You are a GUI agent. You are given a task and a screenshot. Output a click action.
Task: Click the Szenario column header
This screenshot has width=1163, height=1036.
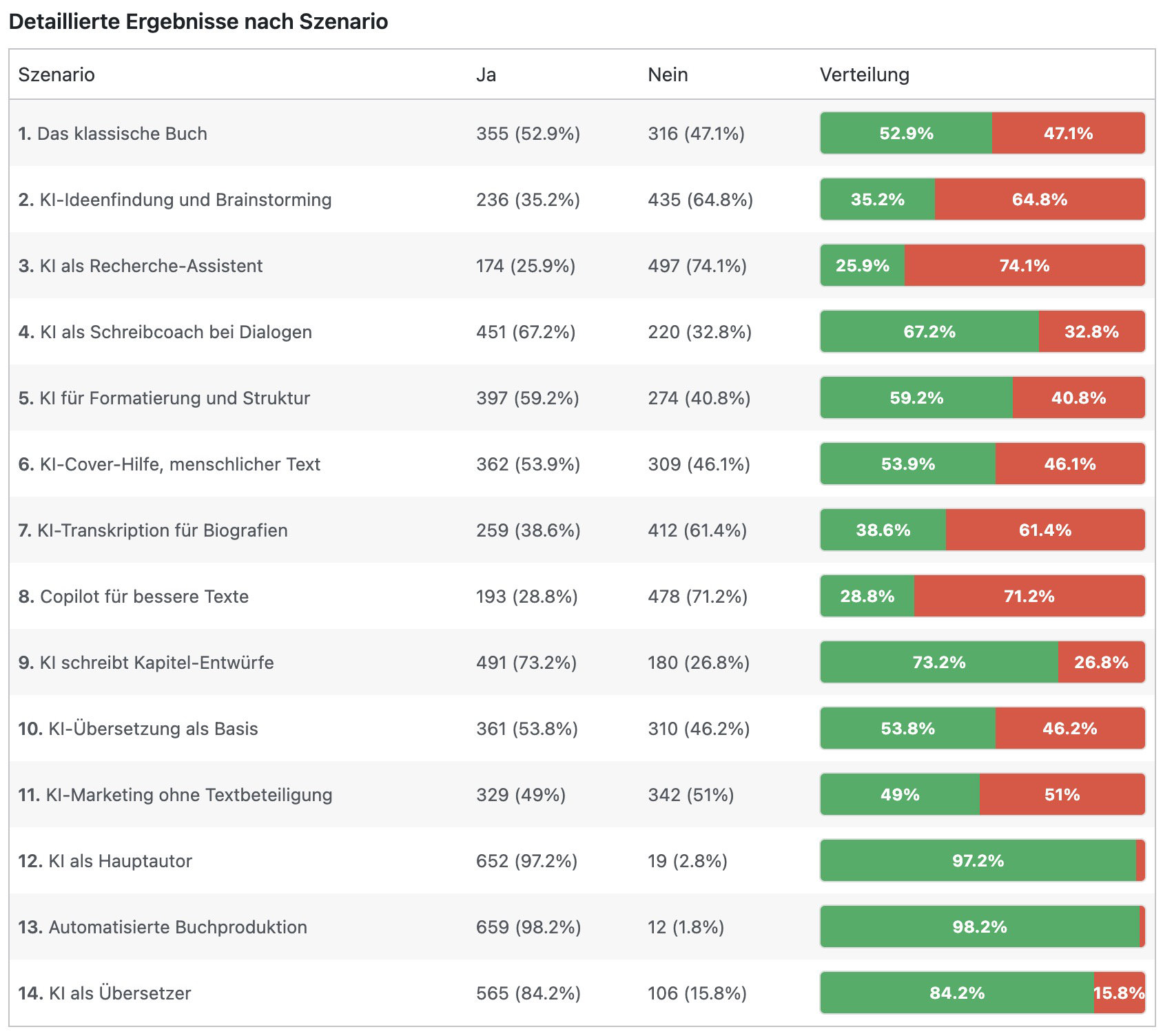point(56,74)
